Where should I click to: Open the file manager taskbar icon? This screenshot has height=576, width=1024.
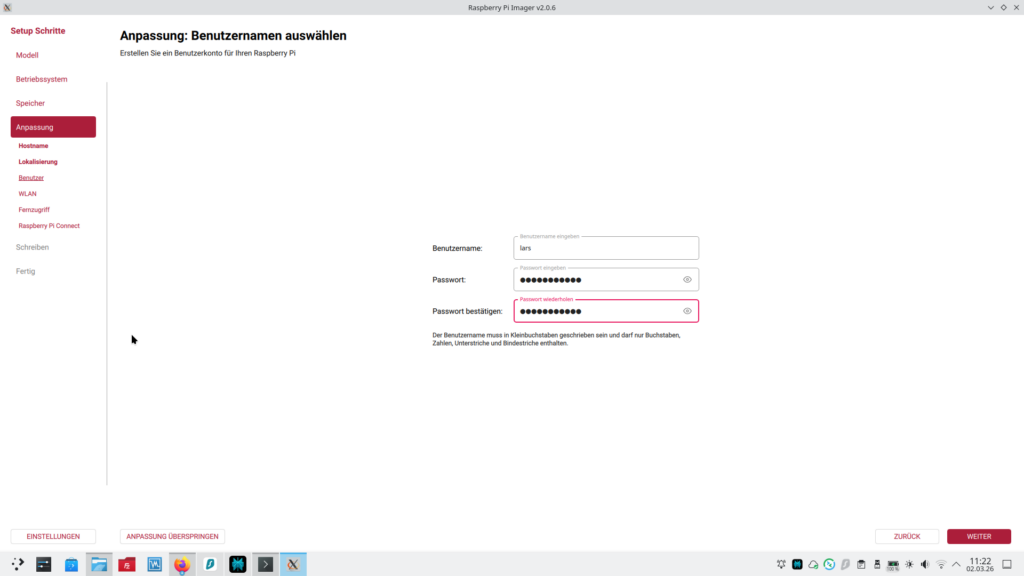[99, 564]
